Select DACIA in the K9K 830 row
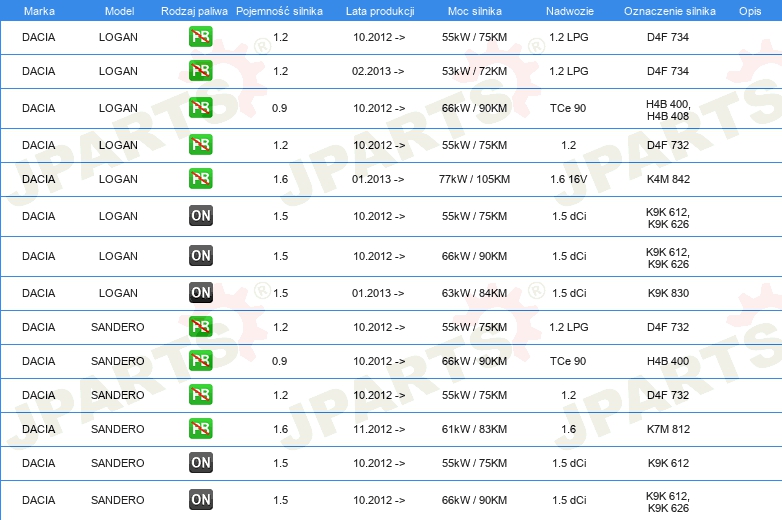The width and height of the screenshot is (782, 520). point(39,293)
